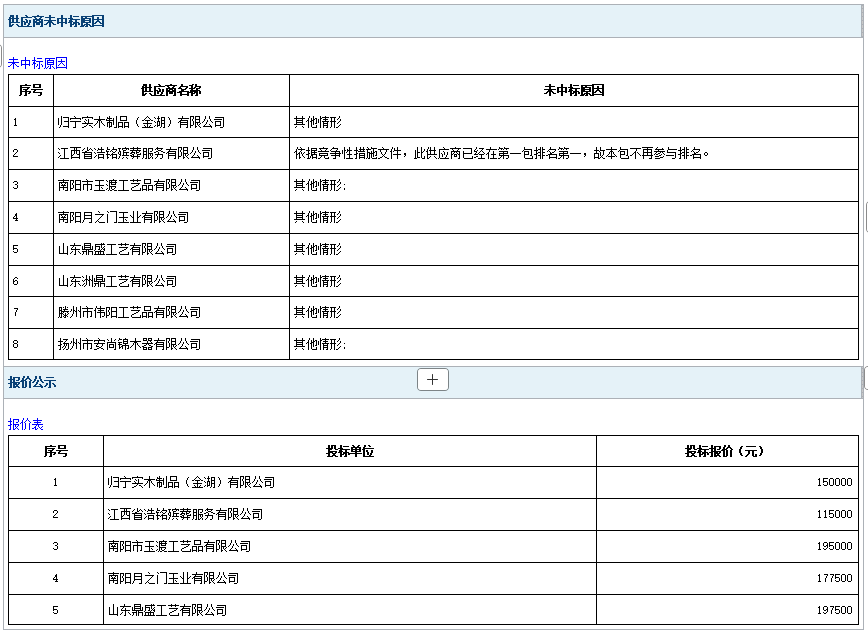Click 其他情形 reason for 山东洲鼎工艺
The image size is (868, 632).
click(318, 281)
